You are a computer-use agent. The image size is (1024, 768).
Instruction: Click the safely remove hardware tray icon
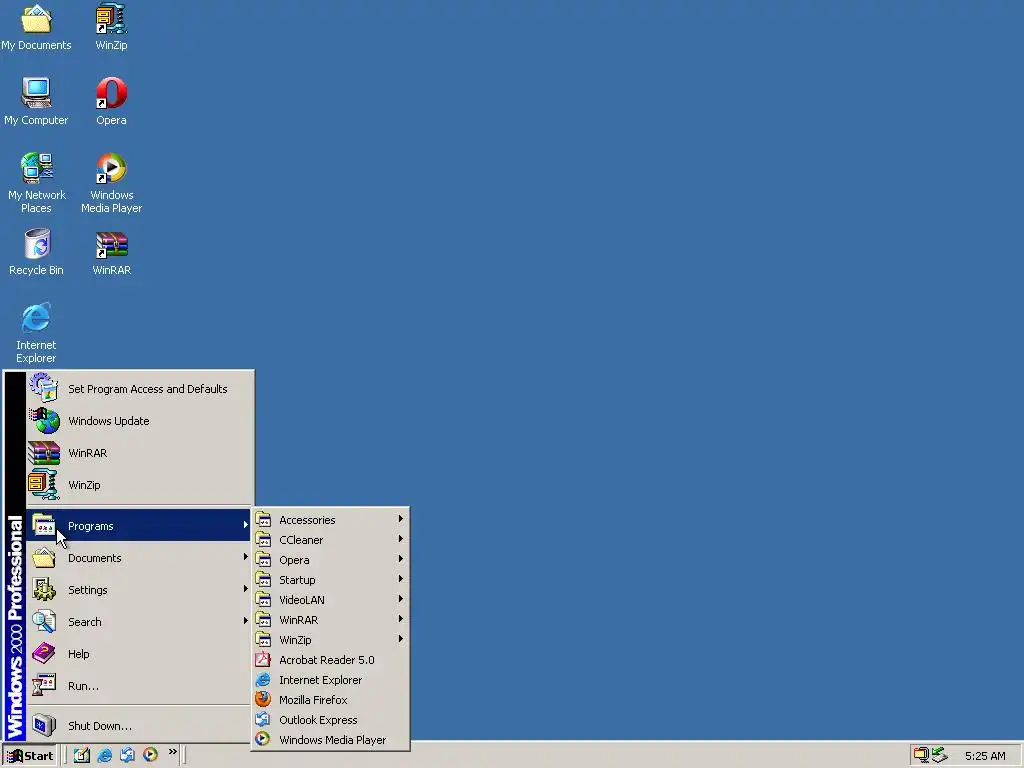coord(939,755)
